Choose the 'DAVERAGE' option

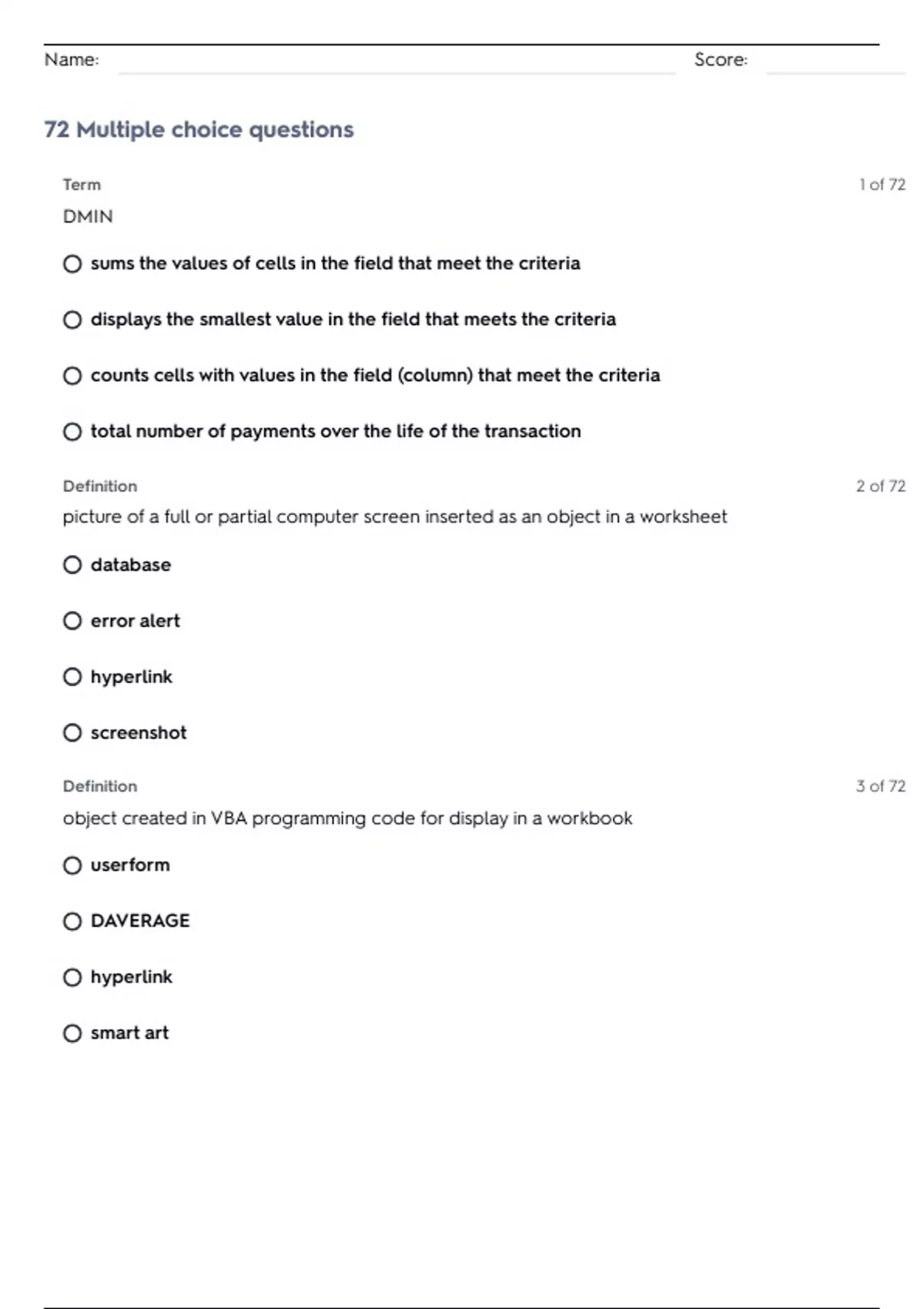pos(72,922)
